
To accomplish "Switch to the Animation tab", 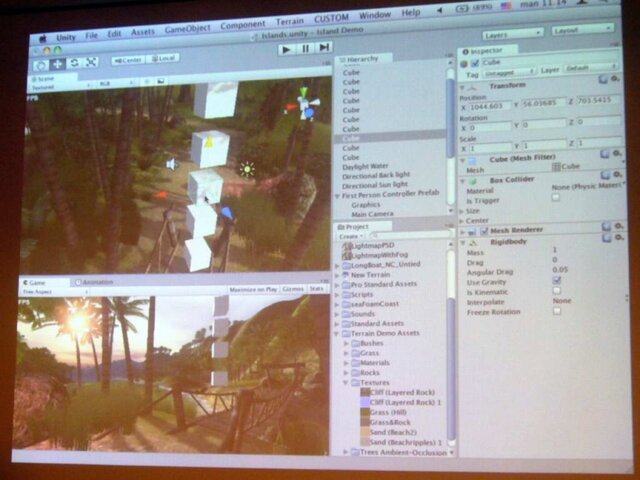I will pos(94,282).
